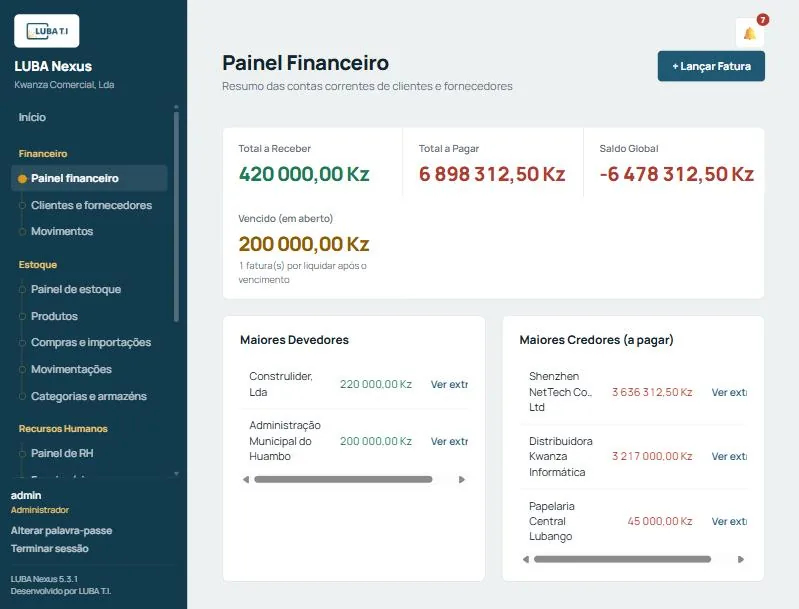799x609 pixels.
Task: Open Clientes e fornecedores
Action: coord(91,205)
